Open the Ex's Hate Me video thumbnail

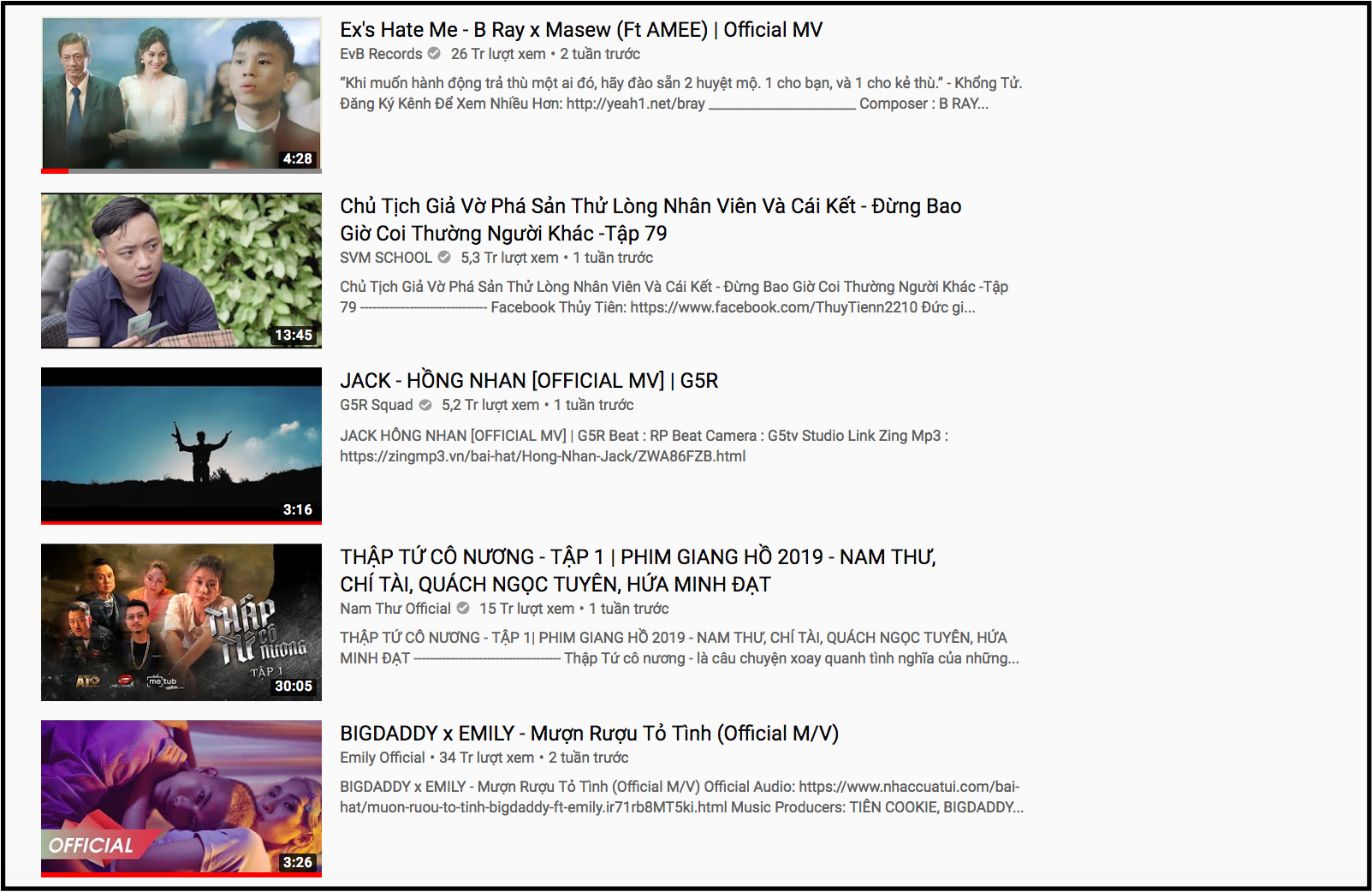(x=181, y=94)
